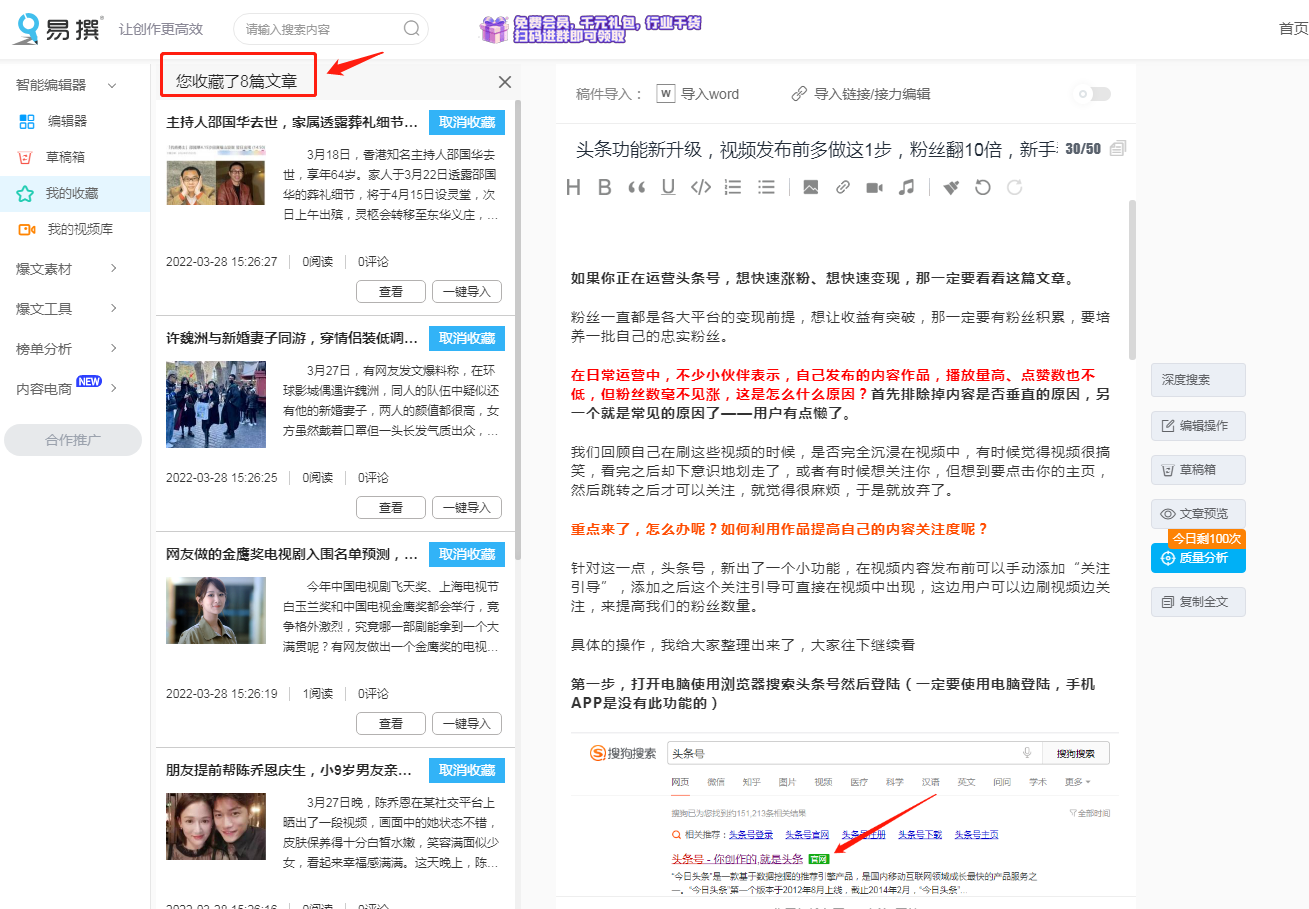Insert a blockquote with quote icon
This screenshot has height=909, width=1309.
(x=636, y=187)
